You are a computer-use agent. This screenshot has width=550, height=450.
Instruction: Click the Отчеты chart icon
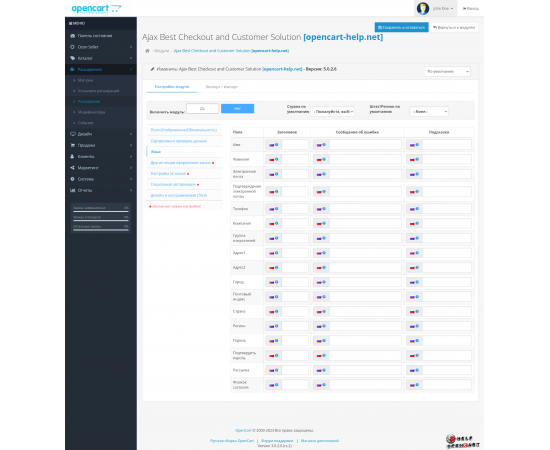73,190
